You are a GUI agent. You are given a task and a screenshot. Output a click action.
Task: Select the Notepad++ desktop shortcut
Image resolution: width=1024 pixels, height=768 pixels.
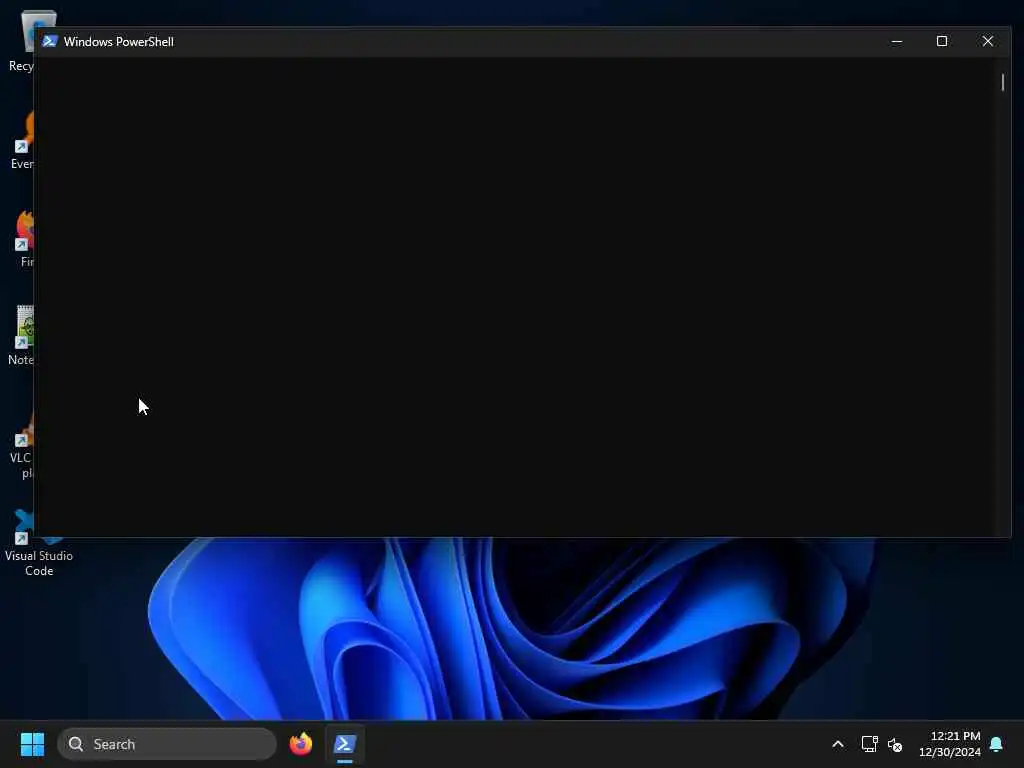21,336
